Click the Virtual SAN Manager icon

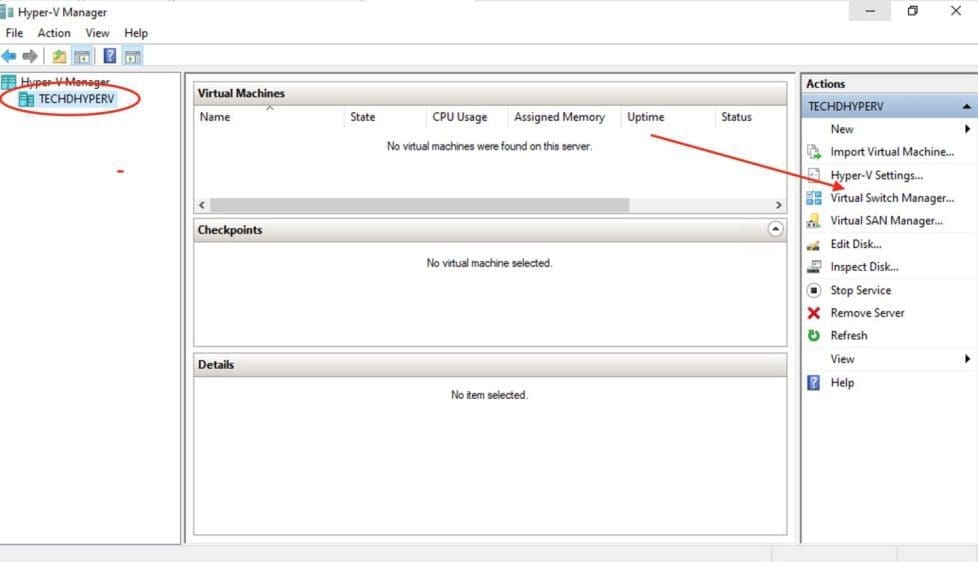pyautogui.click(x=813, y=221)
